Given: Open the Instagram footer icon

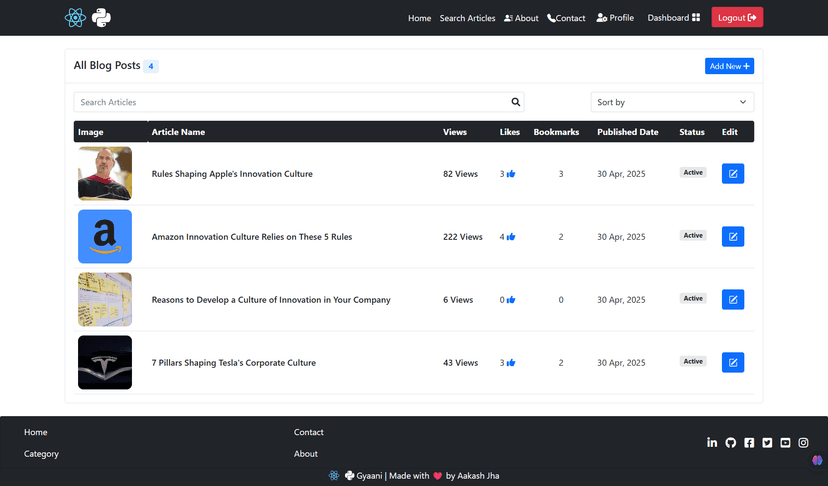Looking at the screenshot, I should [x=803, y=442].
